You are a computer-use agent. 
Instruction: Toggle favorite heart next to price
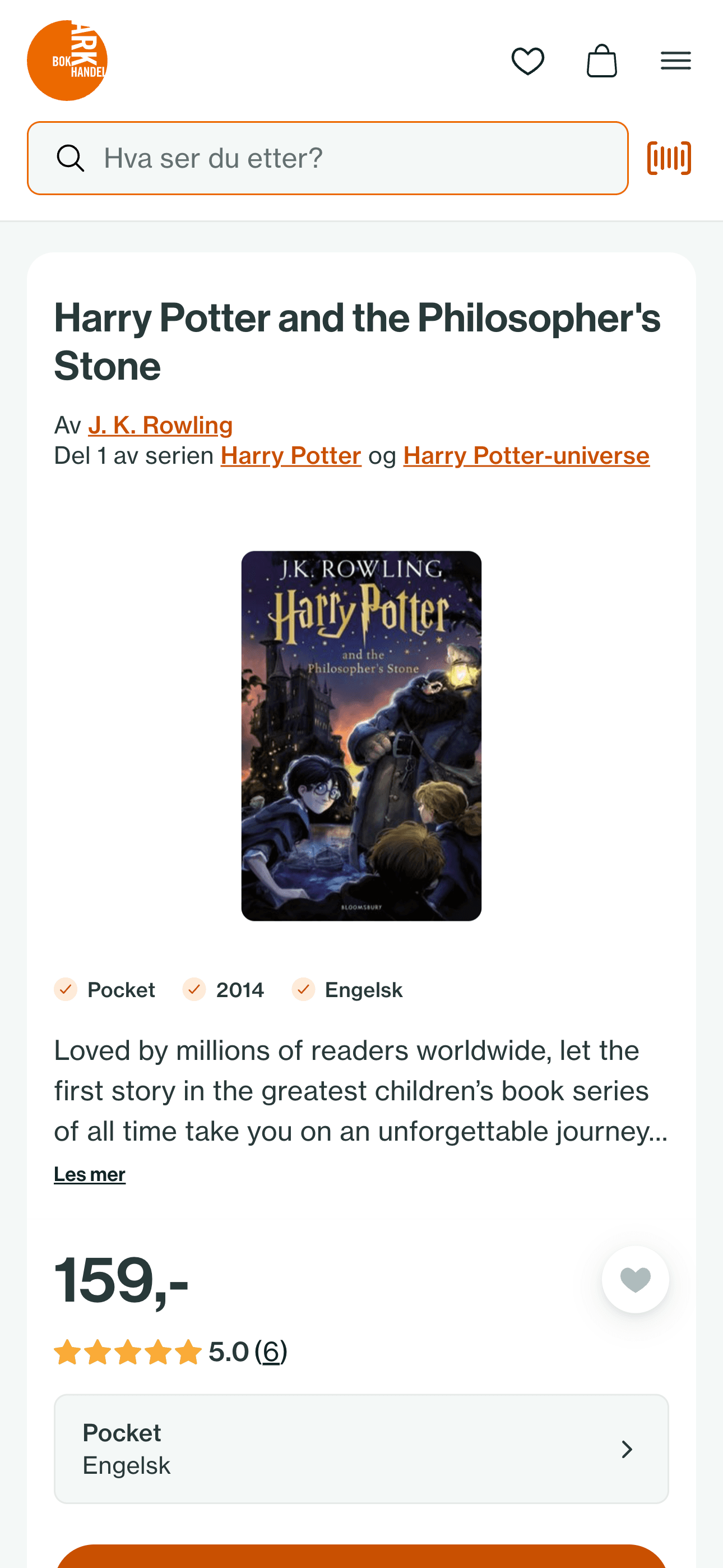point(636,1280)
